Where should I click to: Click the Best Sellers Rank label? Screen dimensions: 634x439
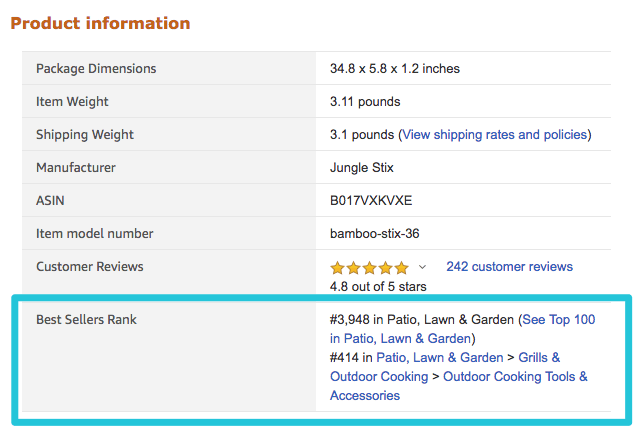86,320
